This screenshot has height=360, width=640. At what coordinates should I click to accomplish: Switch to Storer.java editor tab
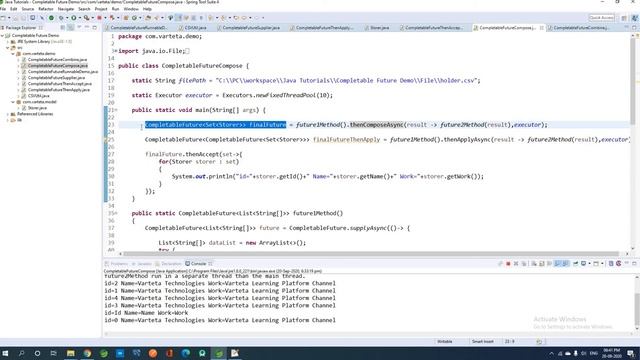377,28
